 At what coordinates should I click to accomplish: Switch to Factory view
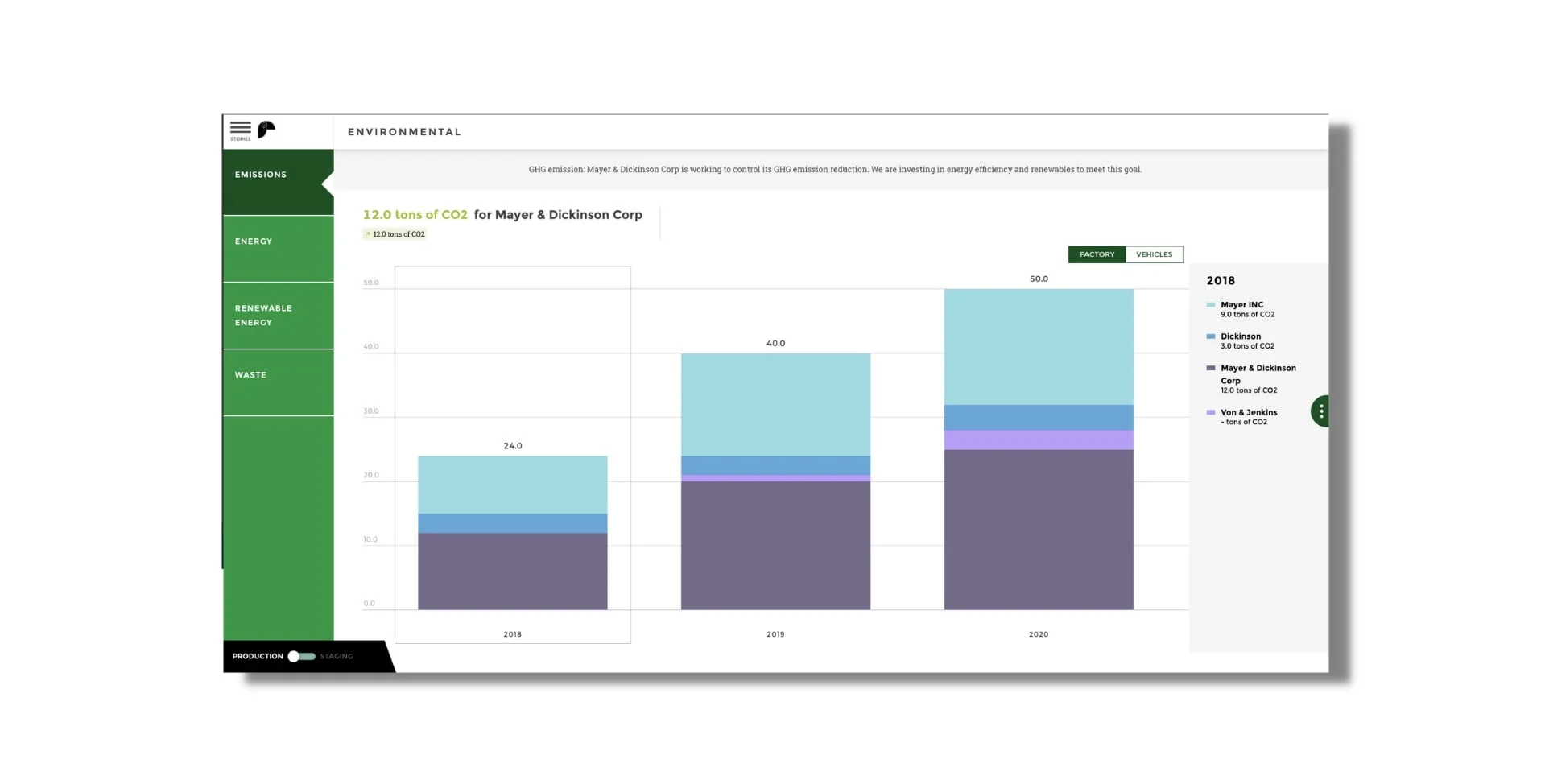click(x=1097, y=254)
